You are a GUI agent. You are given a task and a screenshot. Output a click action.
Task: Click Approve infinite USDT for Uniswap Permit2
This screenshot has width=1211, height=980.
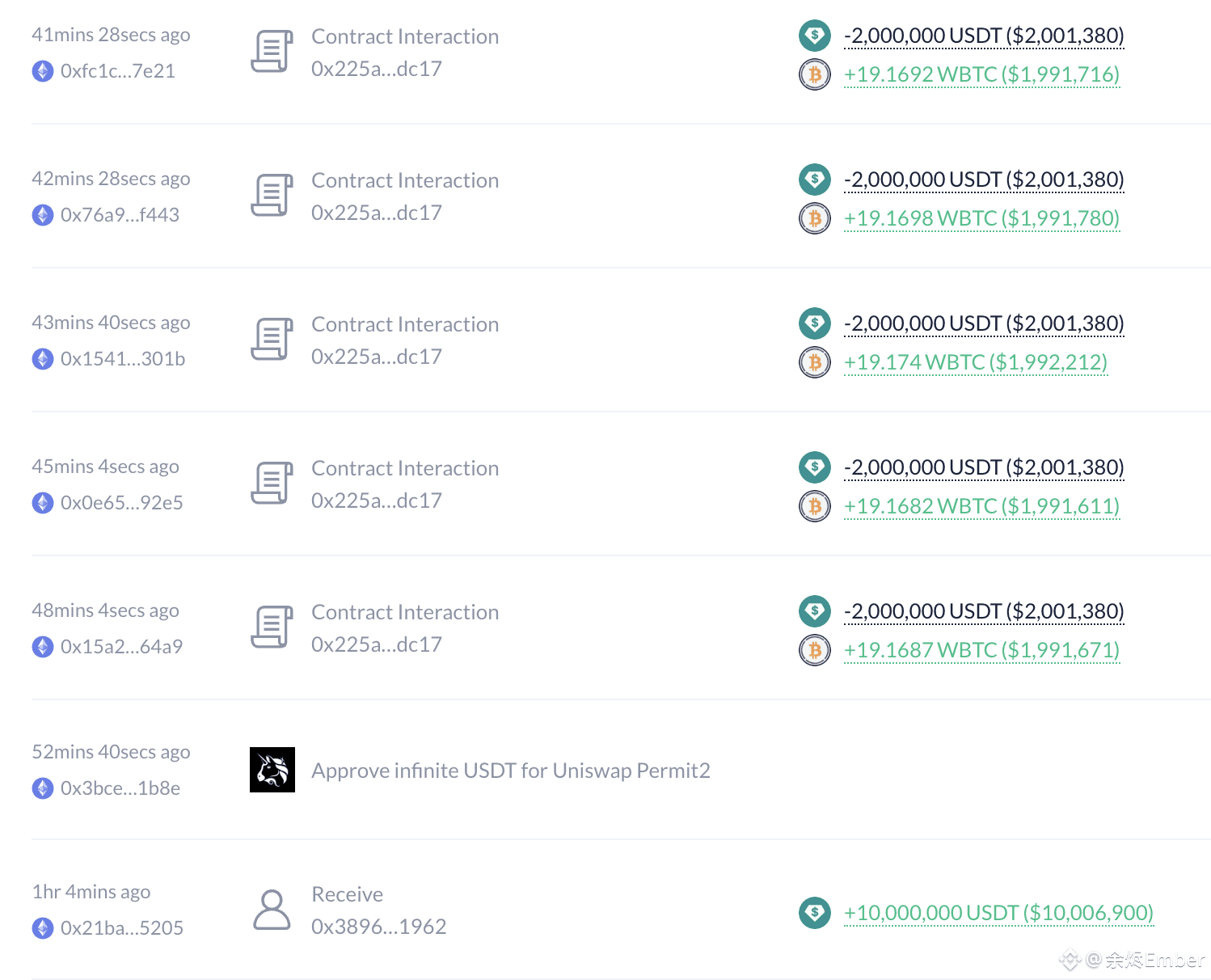[x=511, y=771]
